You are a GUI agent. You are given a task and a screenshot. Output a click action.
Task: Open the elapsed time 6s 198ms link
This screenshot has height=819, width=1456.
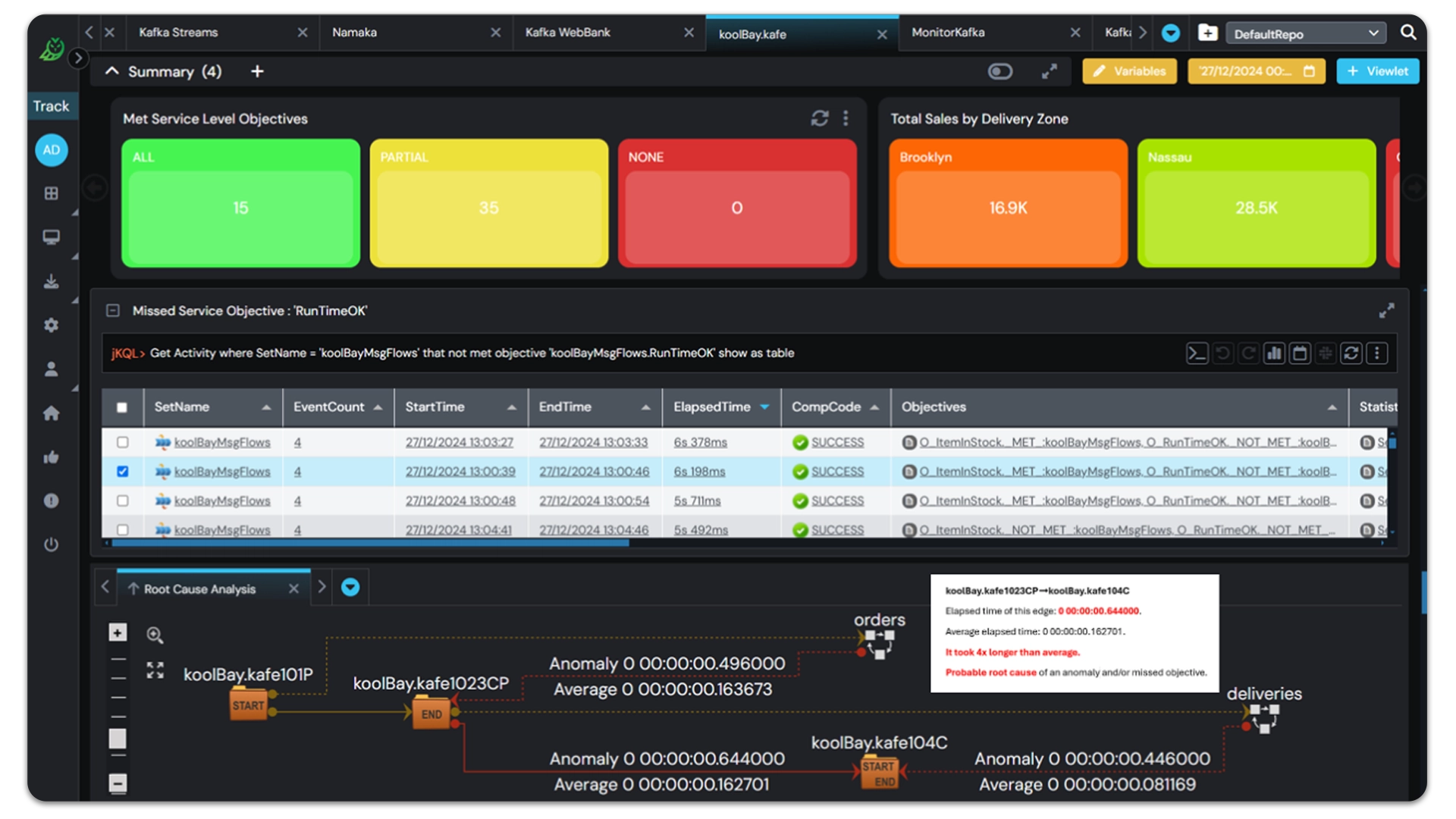[699, 472]
